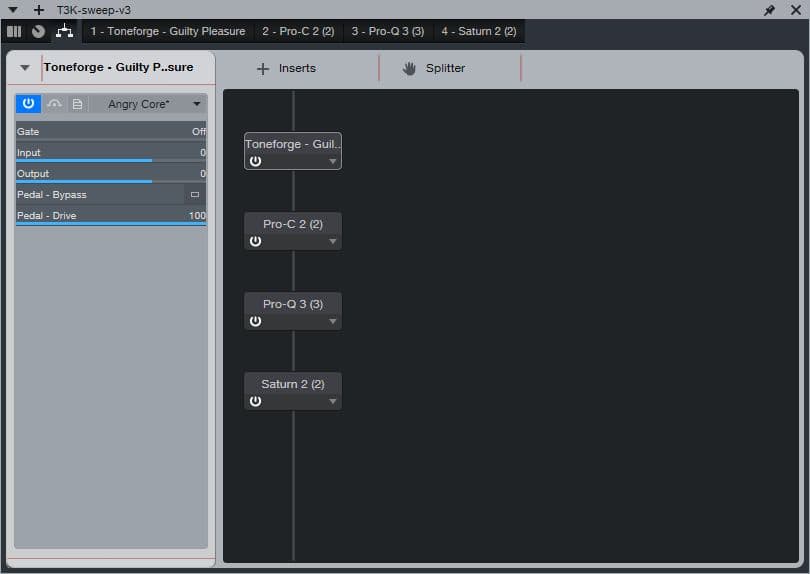This screenshot has width=810, height=574.
Task: Bypass the Pro-C 2 (2) node power button
Action: tap(255, 241)
